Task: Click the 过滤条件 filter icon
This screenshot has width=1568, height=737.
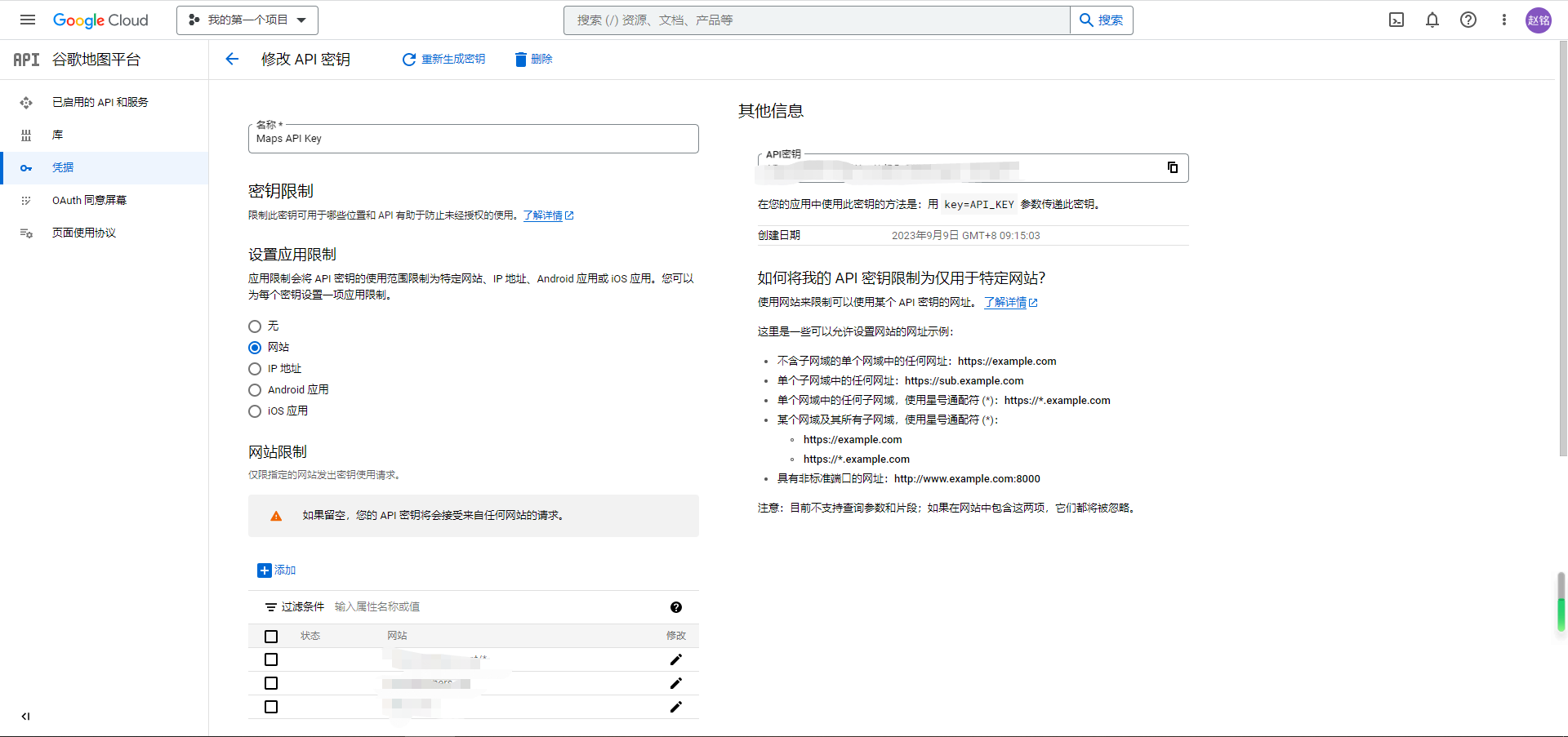Action: point(271,606)
